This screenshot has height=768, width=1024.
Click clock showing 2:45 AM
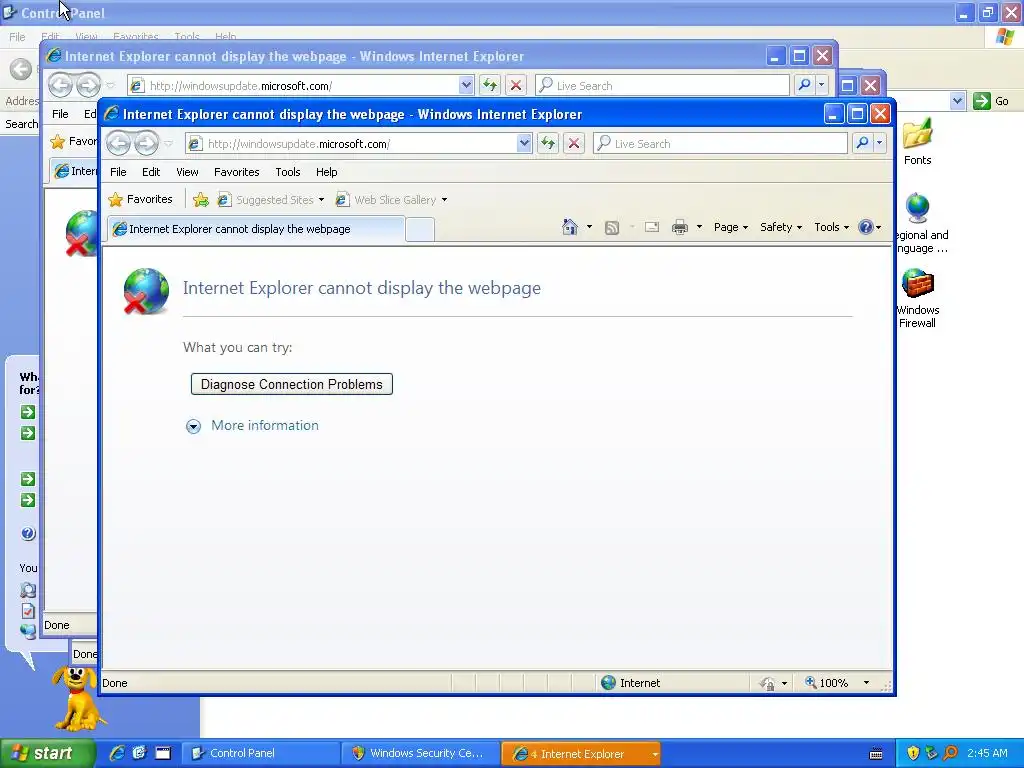[x=987, y=753]
